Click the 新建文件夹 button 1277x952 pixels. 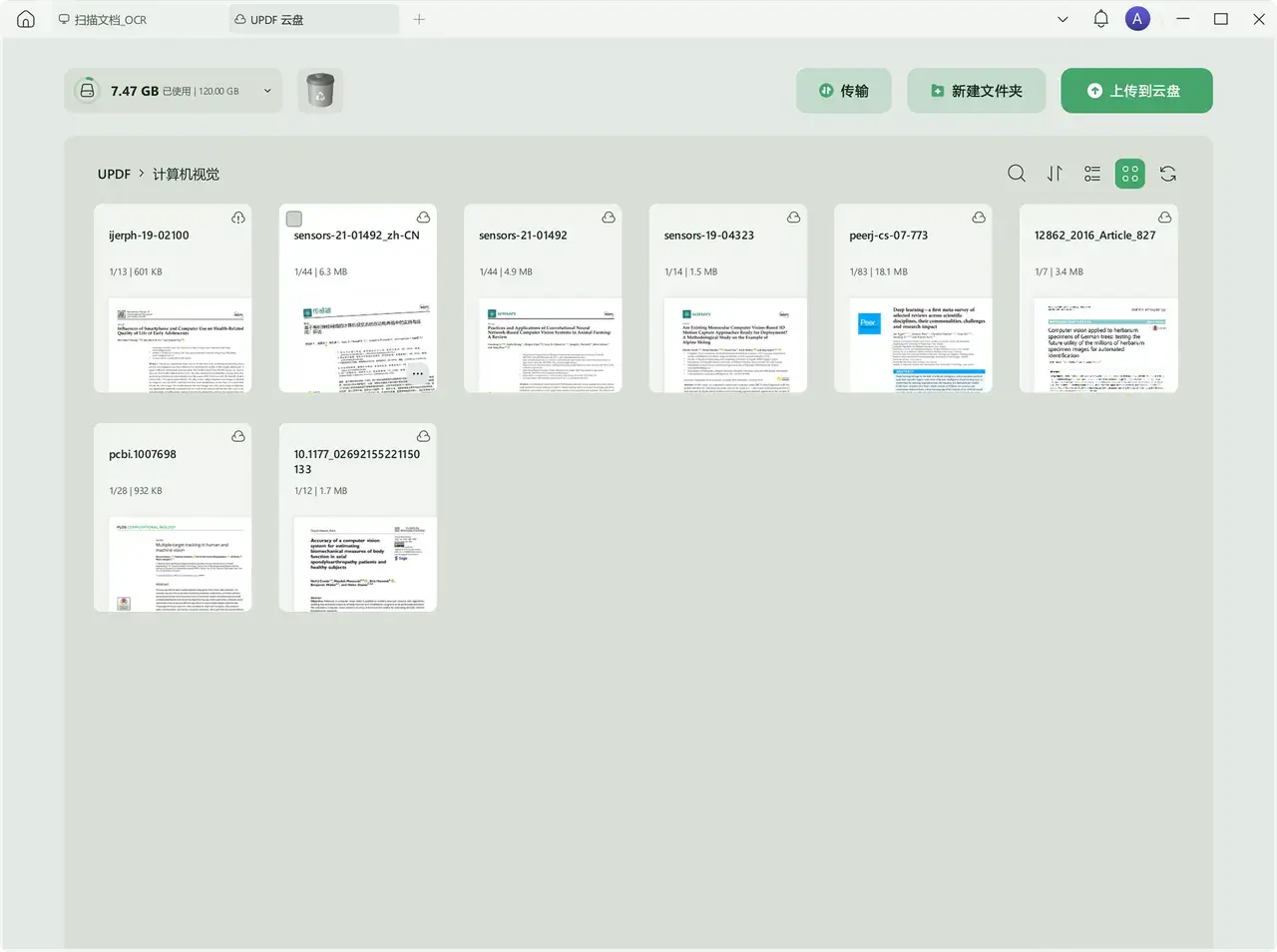976,91
